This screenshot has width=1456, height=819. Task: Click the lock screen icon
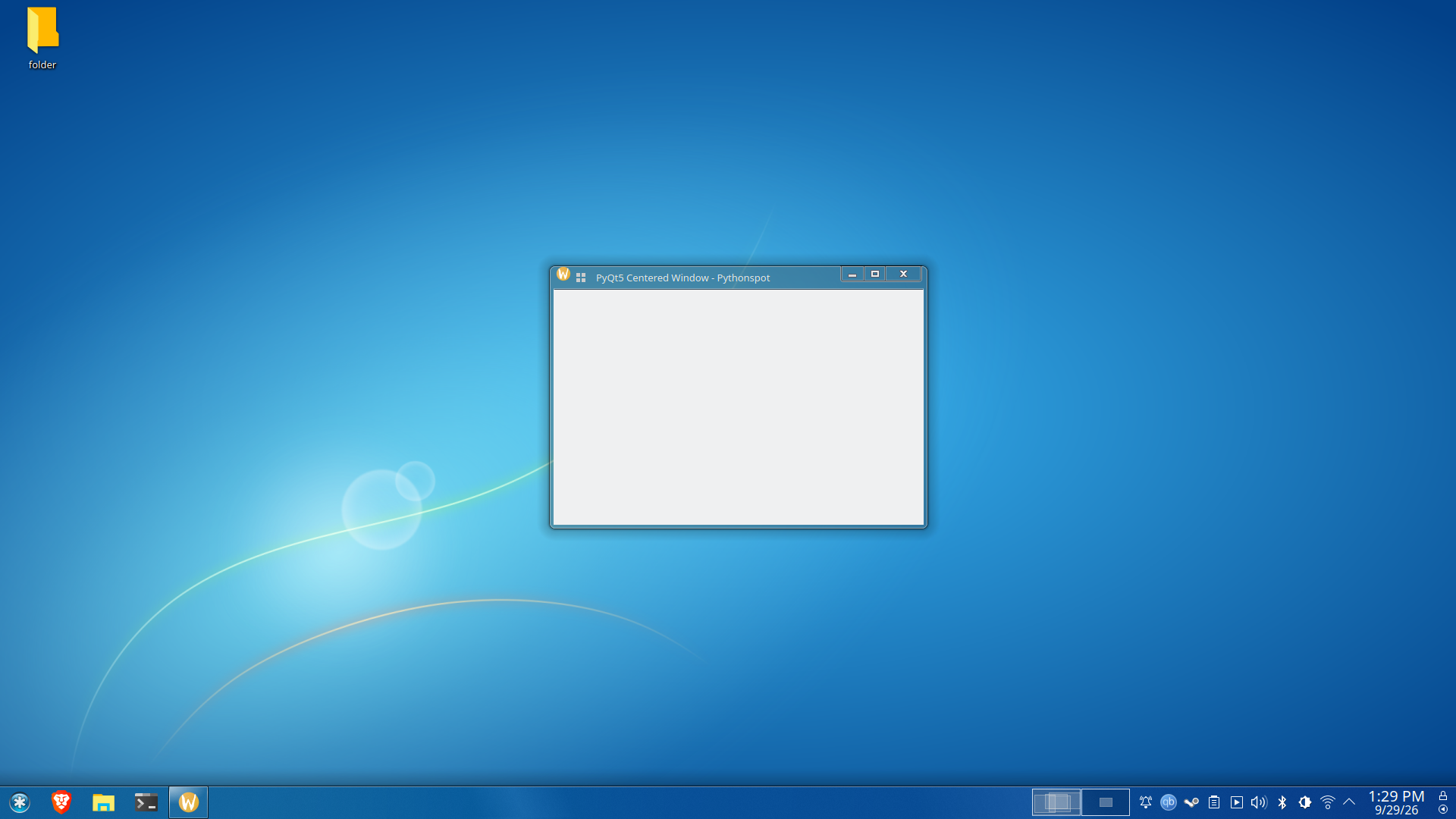pos(1443,795)
